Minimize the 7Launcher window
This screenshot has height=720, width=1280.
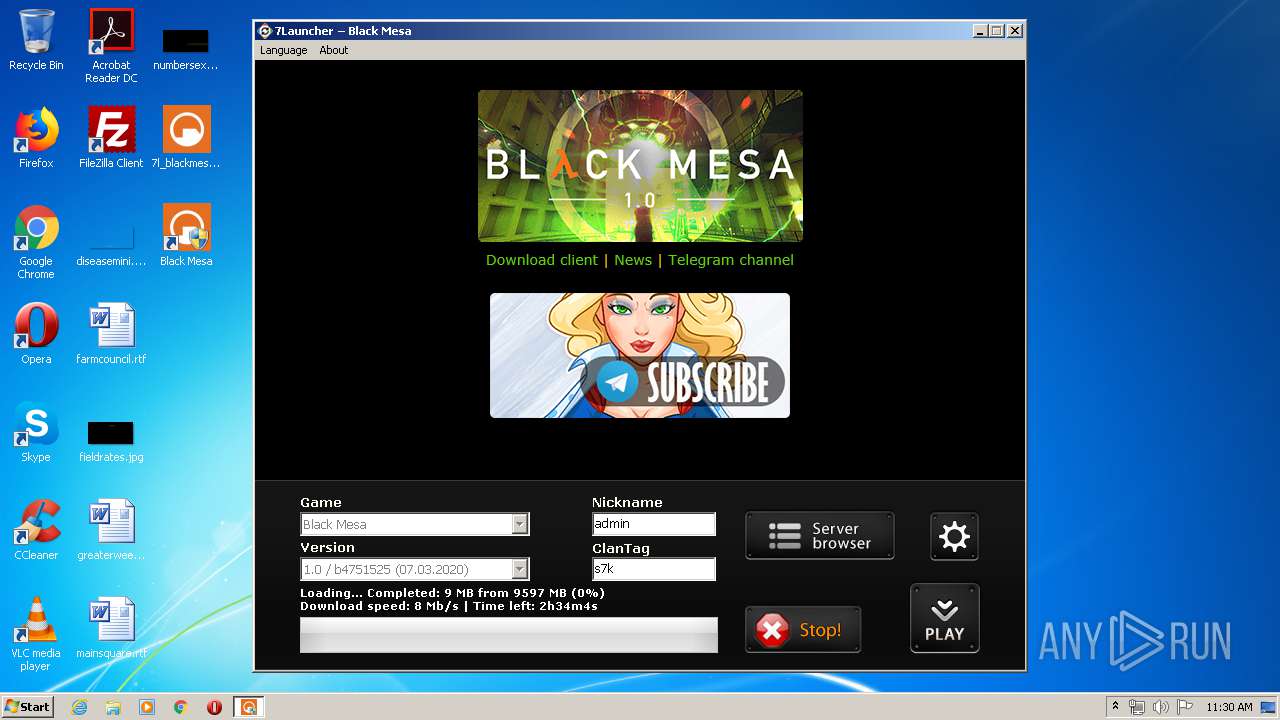click(x=979, y=31)
